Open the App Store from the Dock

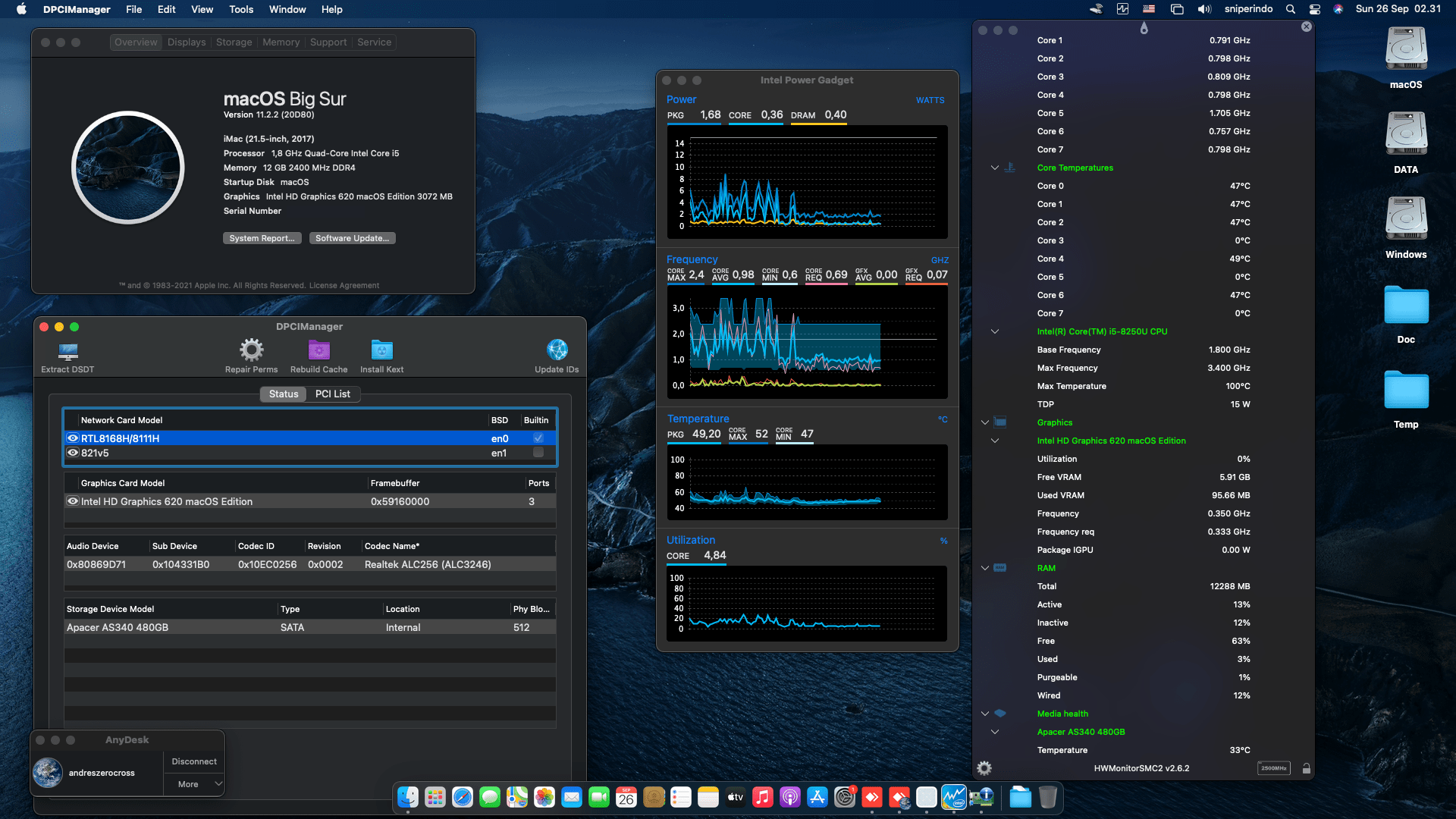(817, 797)
